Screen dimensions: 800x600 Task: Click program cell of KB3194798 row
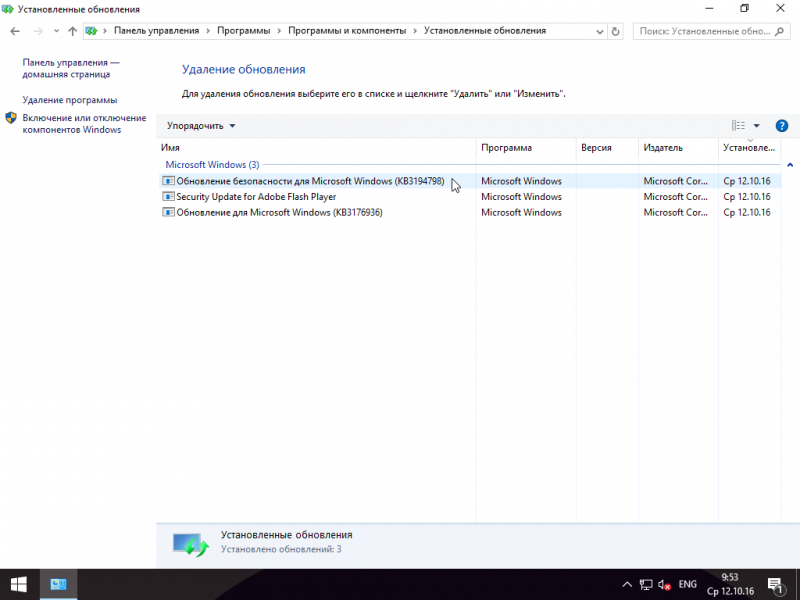[x=521, y=181]
